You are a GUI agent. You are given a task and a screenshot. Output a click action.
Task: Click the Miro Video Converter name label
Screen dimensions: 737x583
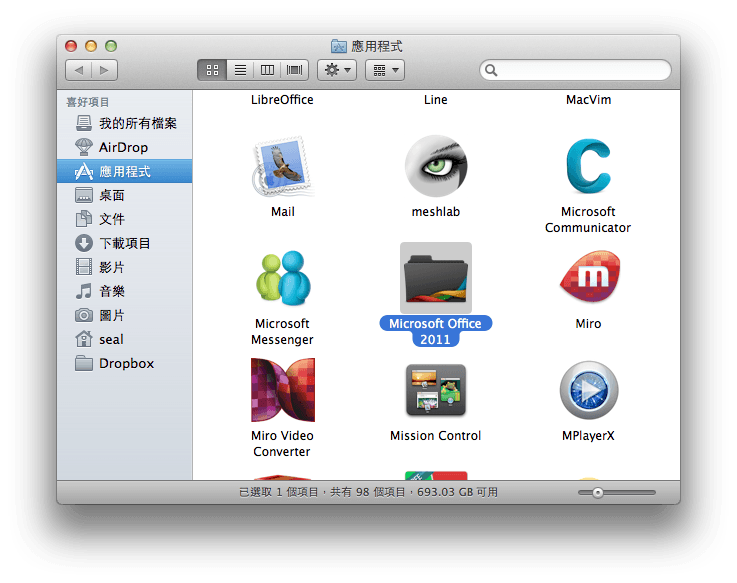pyautogui.click(x=282, y=443)
